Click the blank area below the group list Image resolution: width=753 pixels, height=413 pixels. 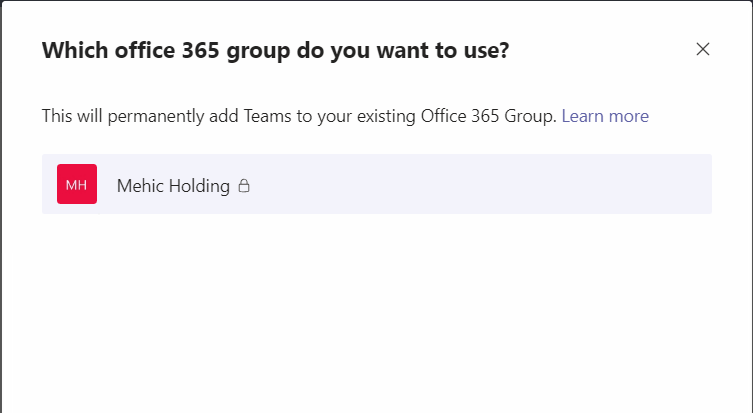tap(376, 310)
